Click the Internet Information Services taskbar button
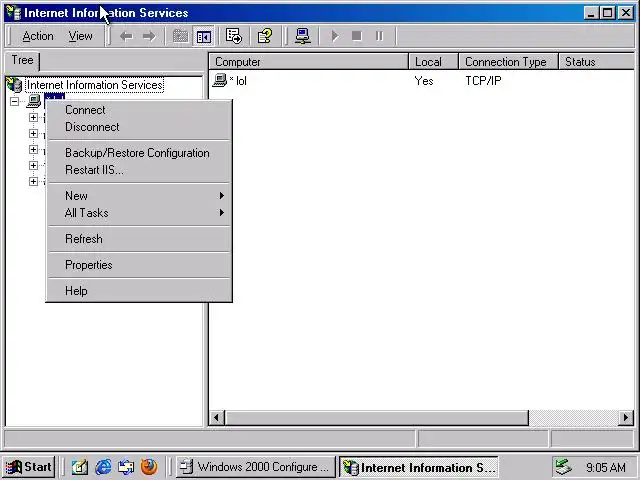This screenshot has width=640, height=480. coord(419,467)
